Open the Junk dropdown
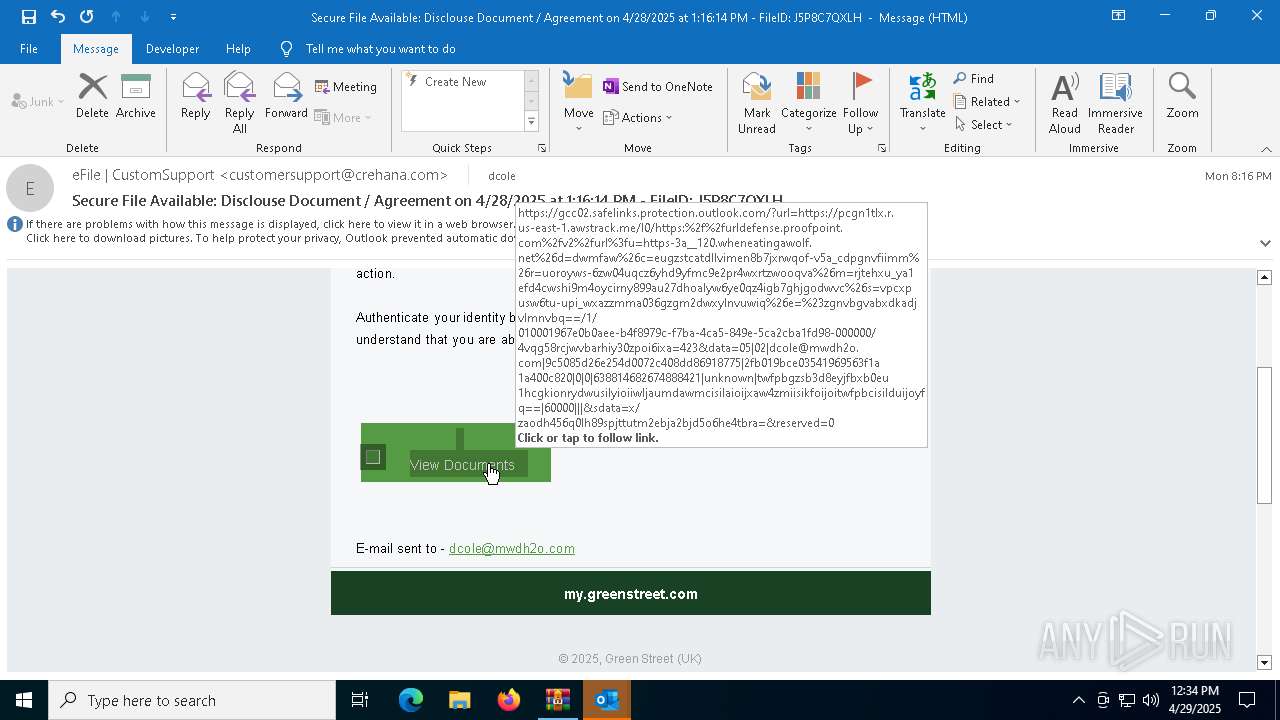The image size is (1280, 720). point(38,101)
